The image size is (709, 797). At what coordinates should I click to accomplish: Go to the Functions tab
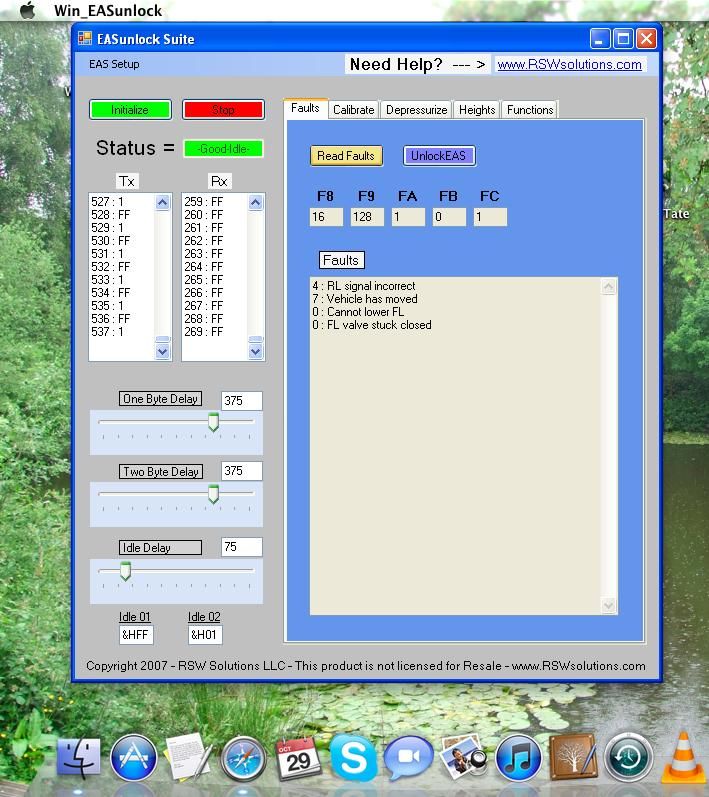point(530,110)
